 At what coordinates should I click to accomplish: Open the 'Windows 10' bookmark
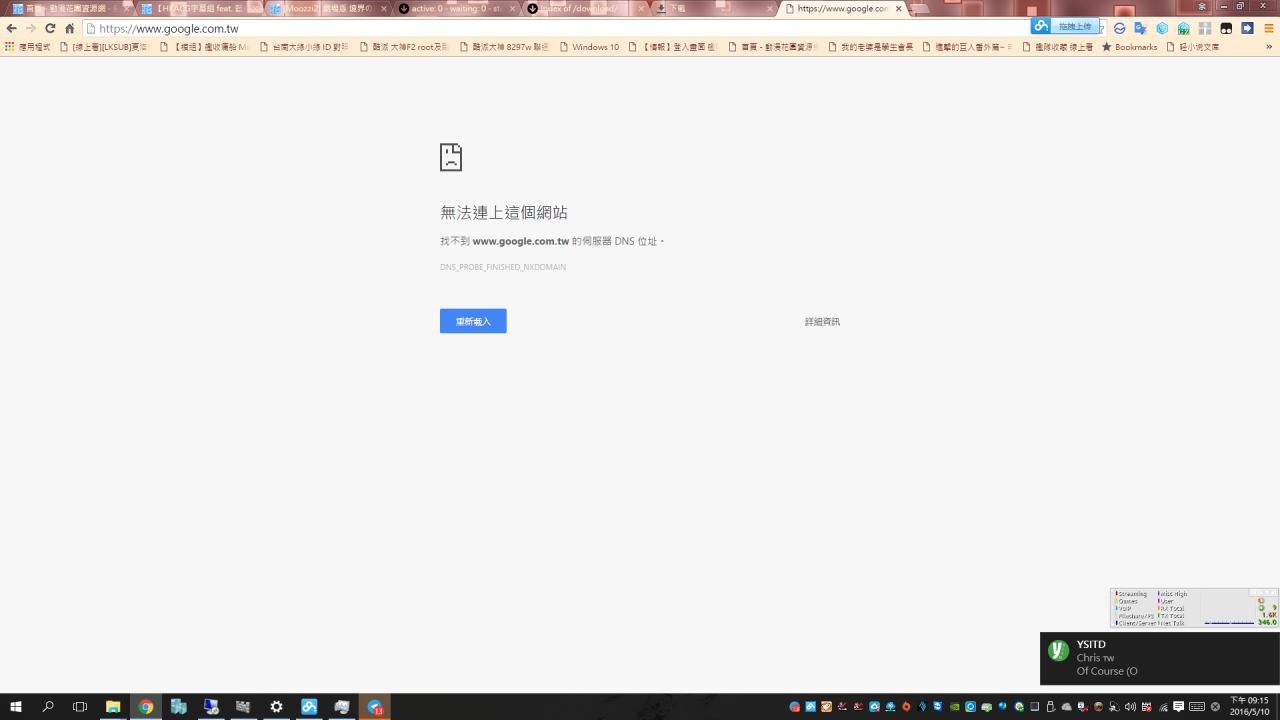pyautogui.click(x=589, y=47)
